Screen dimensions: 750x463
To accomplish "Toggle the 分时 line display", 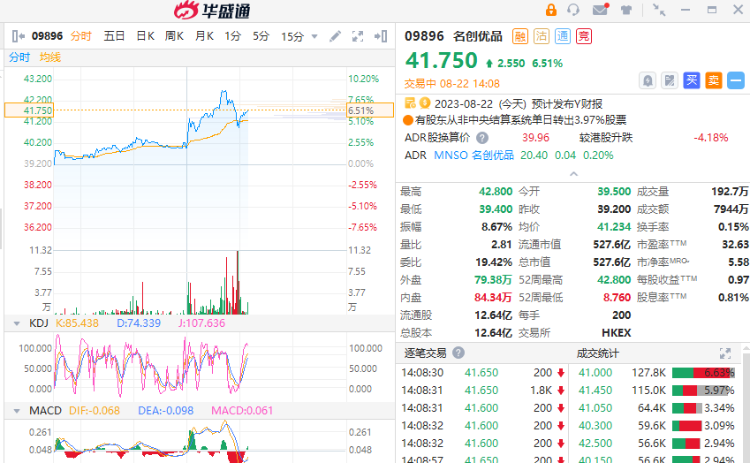I will pos(19,57).
